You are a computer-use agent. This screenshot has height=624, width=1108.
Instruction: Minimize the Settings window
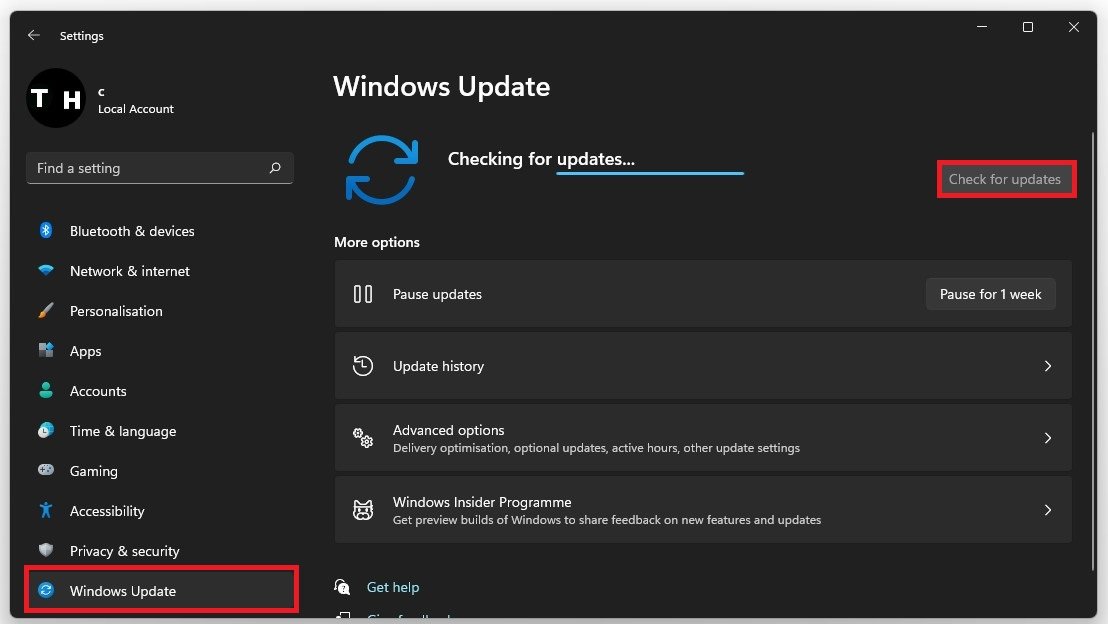[982, 27]
